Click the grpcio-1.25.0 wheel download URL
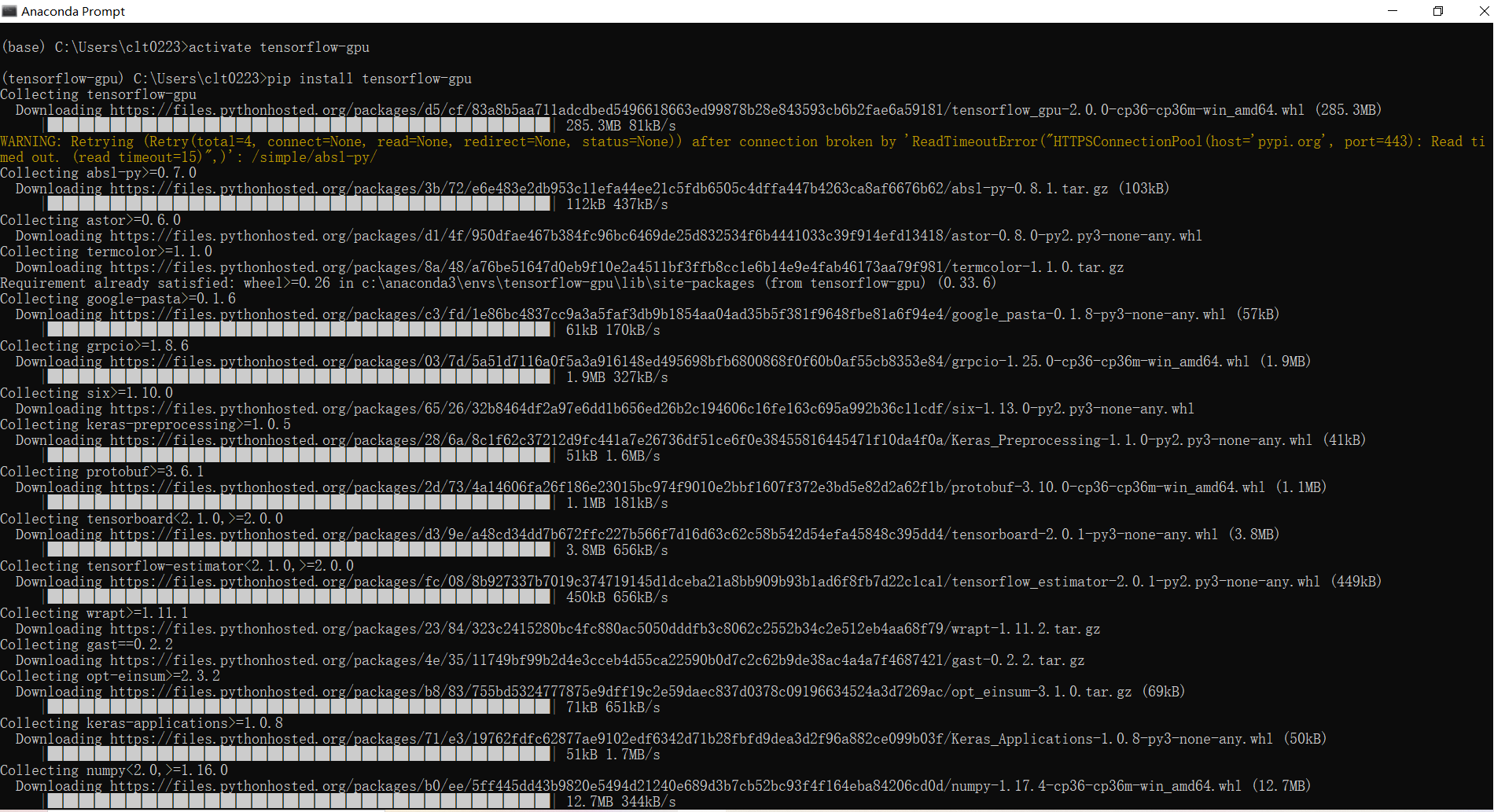 [680, 362]
